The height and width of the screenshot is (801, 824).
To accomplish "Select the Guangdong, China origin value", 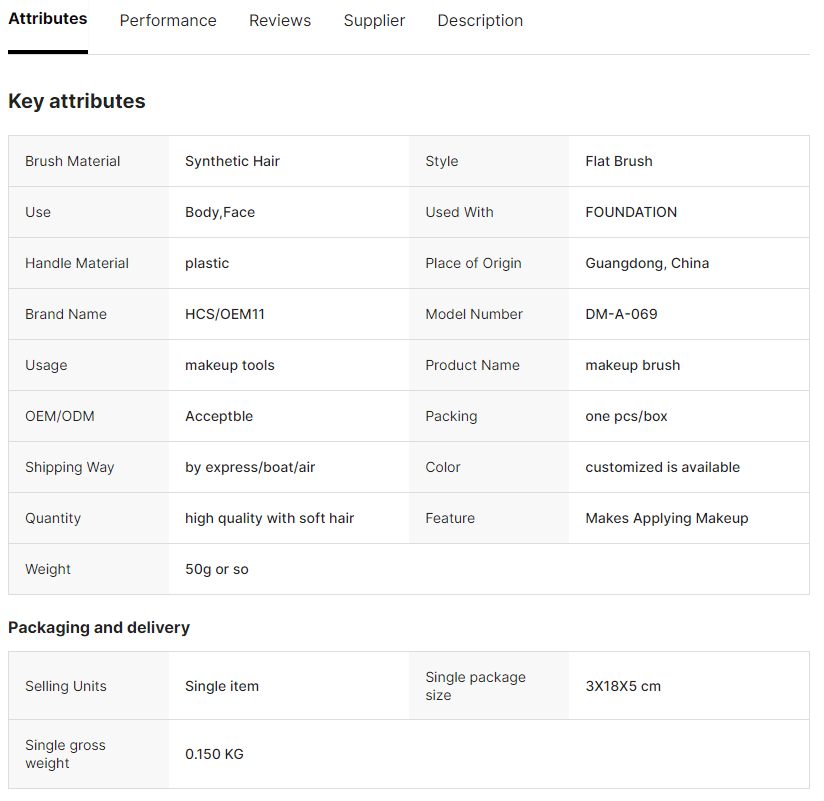I will [647, 264].
